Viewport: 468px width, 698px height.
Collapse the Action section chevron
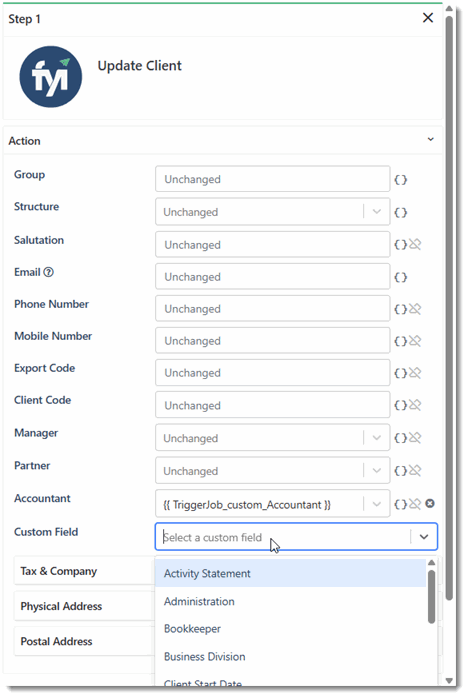tap(431, 139)
